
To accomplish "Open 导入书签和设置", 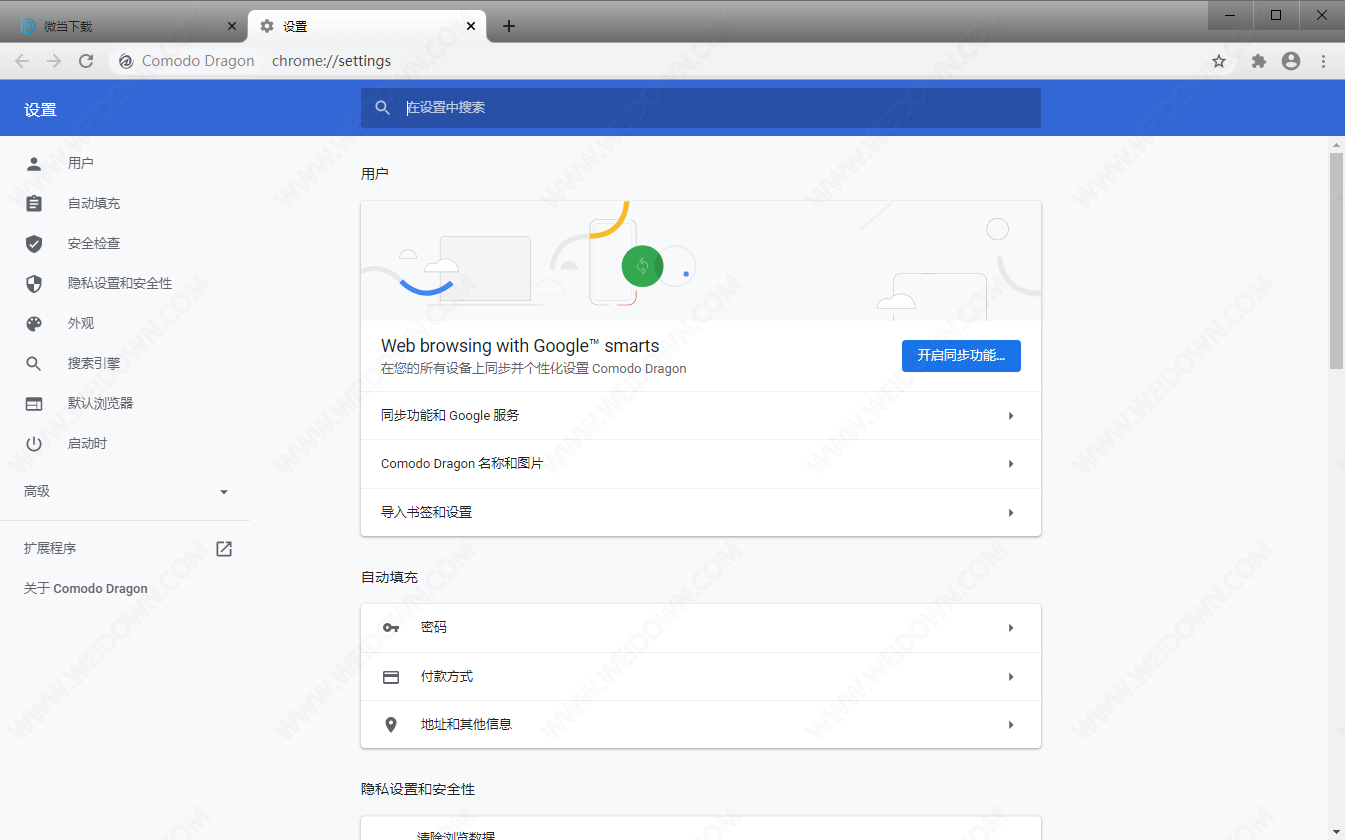I will [x=701, y=513].
